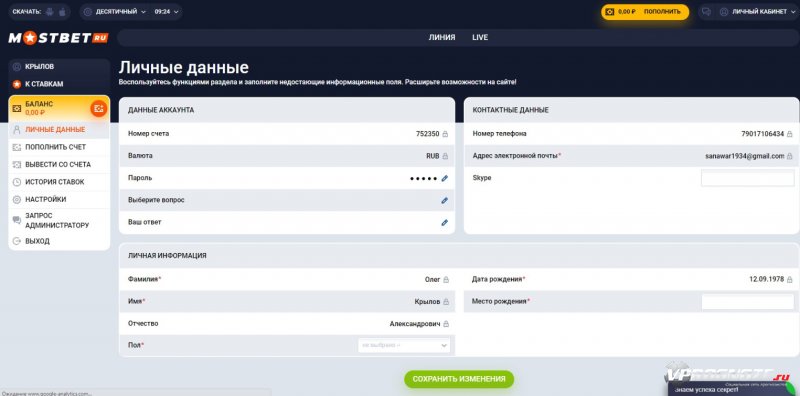Click the Apple download icon
Screen dimensions: 800x396
pyautogui.click(x=62, y=12)
